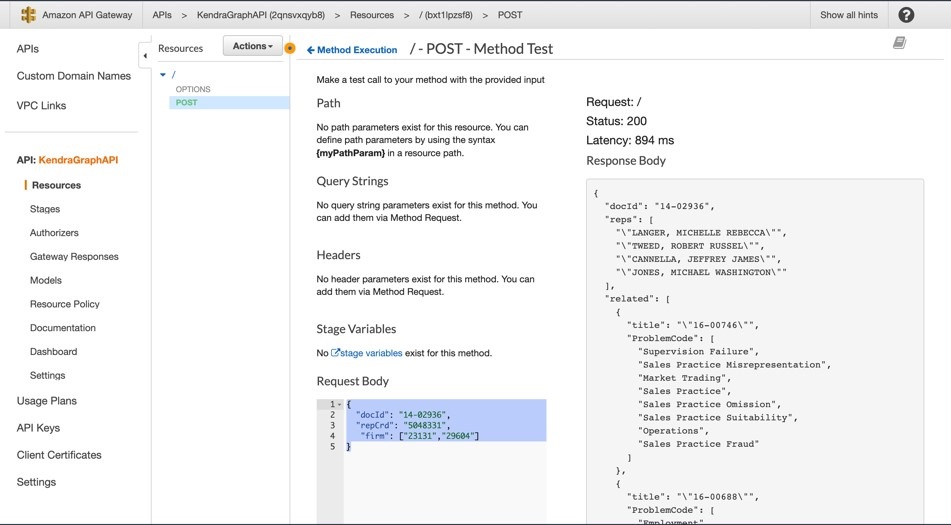Click the repCrd value 5048331

[x=423, y=426]
